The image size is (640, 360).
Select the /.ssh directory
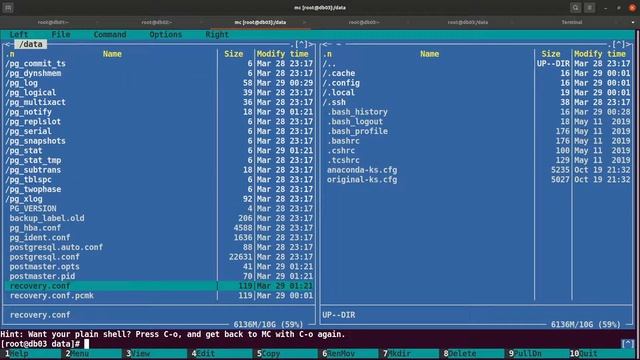coord(477,102)
